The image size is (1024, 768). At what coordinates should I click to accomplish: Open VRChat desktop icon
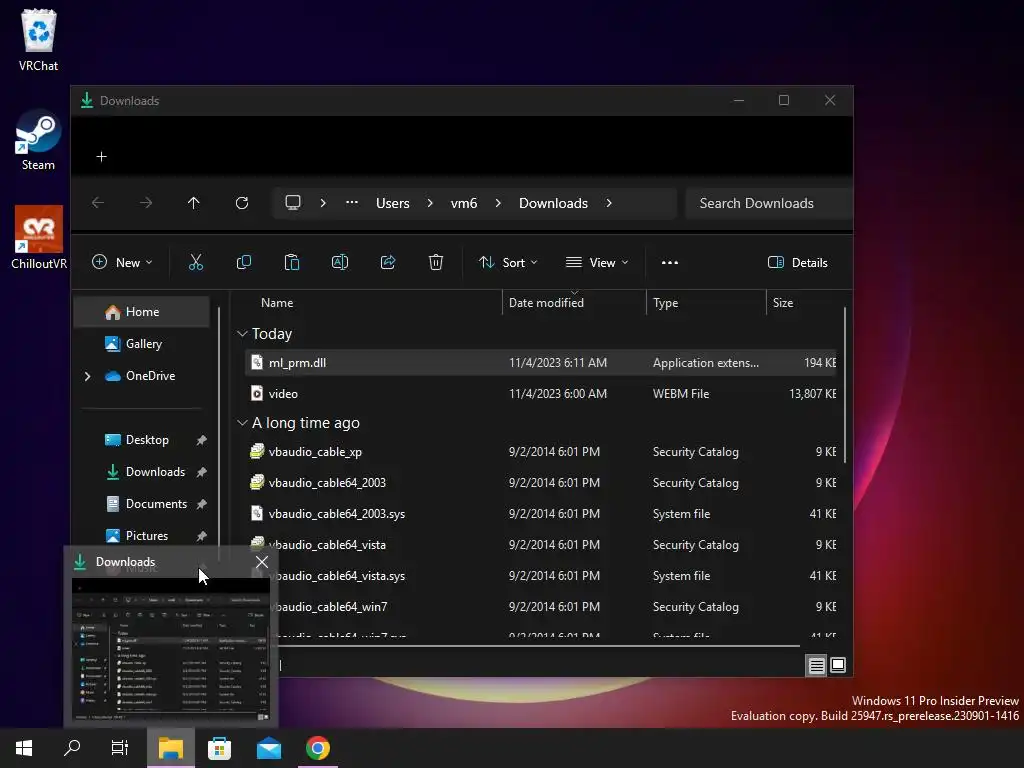click(x=39, y=40)
